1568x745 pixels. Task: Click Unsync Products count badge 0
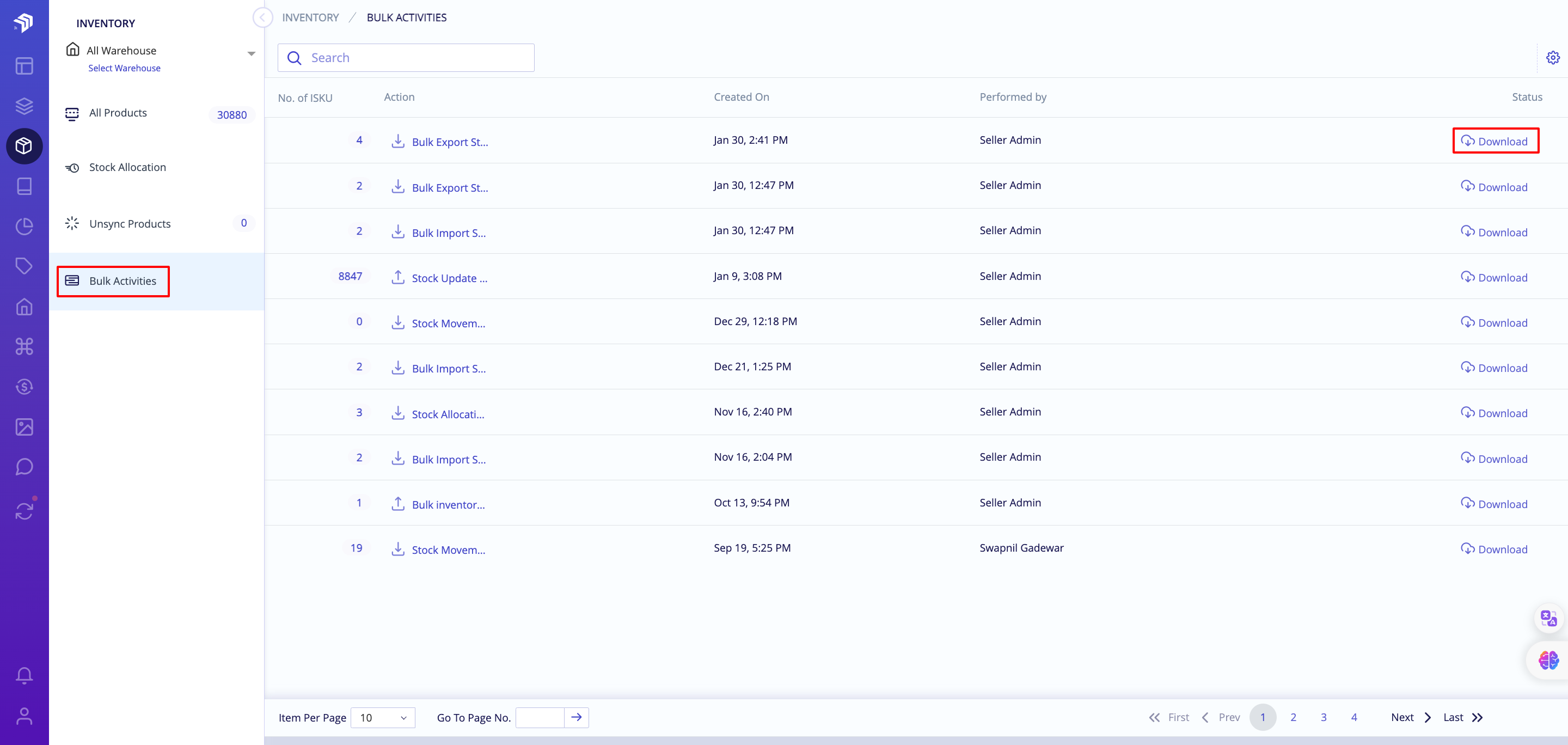(243, 223)
